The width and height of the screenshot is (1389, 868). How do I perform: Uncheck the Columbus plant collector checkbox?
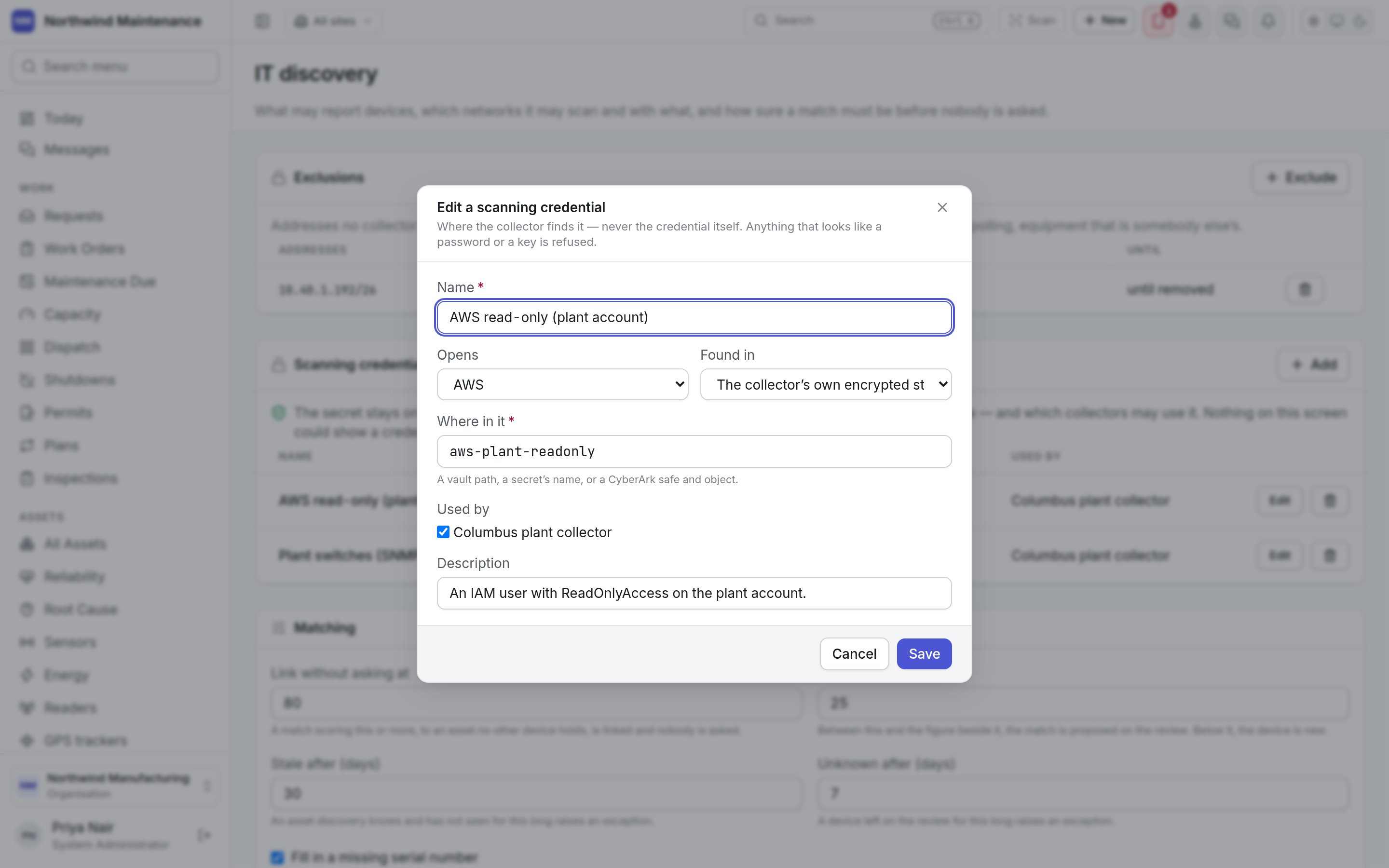pyautogui.click(x=443, y=532)
